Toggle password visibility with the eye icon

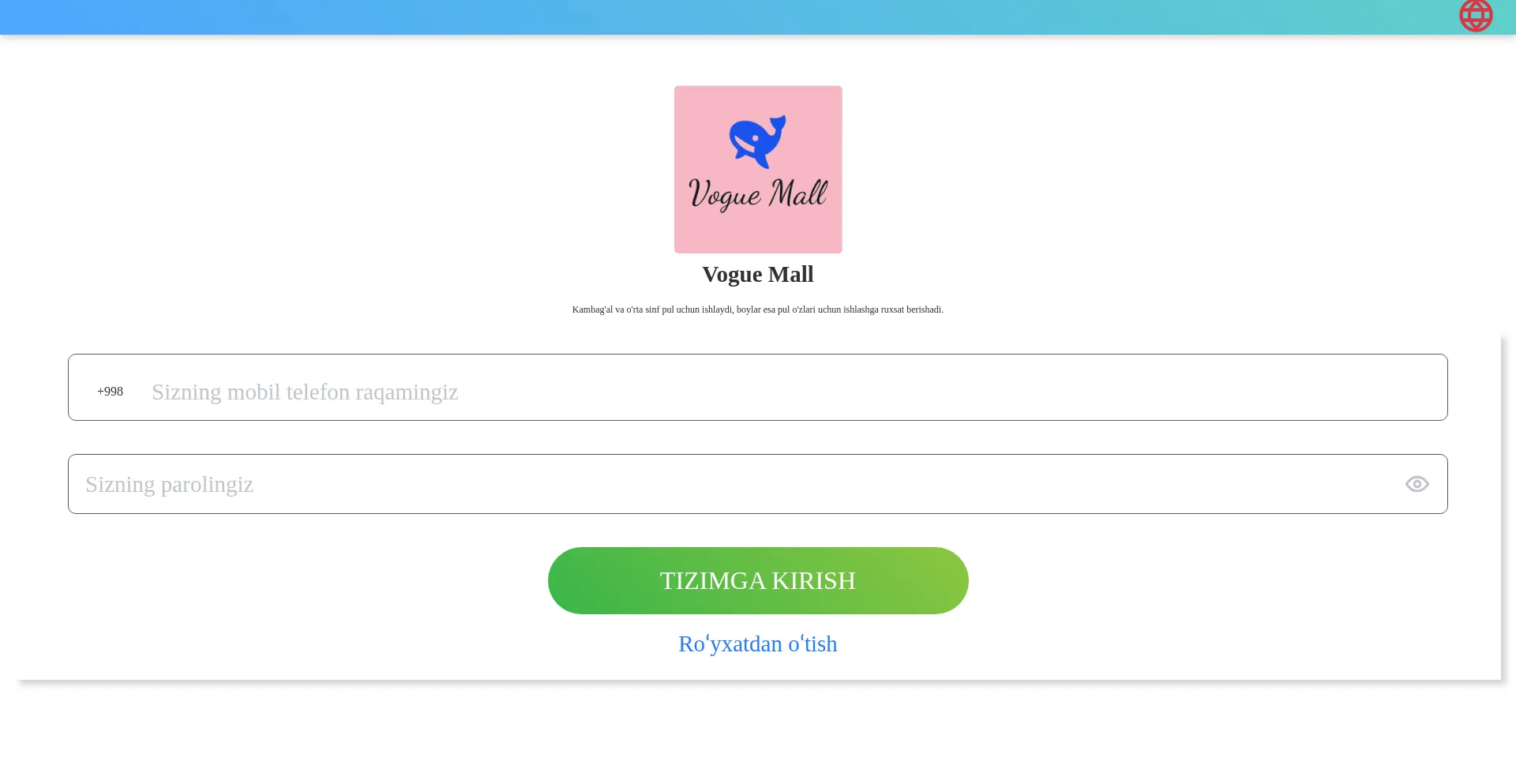(x=1417, y=484)
